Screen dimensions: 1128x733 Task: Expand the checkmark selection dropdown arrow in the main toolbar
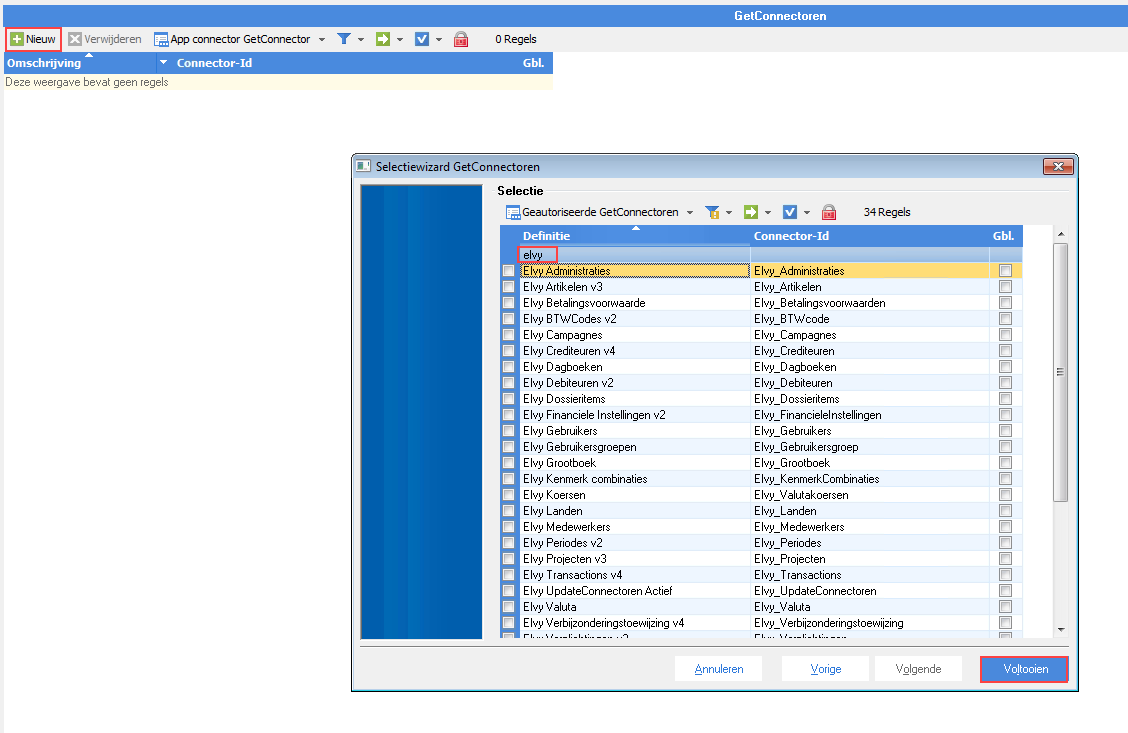point(439,40)
